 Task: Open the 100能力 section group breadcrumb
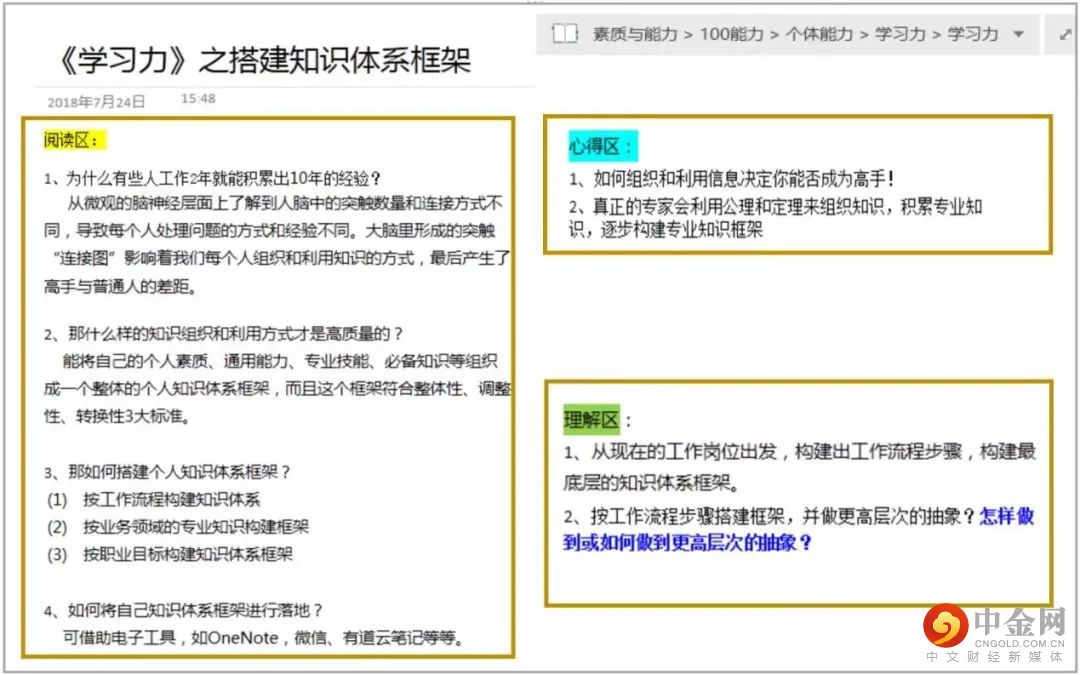coord(732,34)
